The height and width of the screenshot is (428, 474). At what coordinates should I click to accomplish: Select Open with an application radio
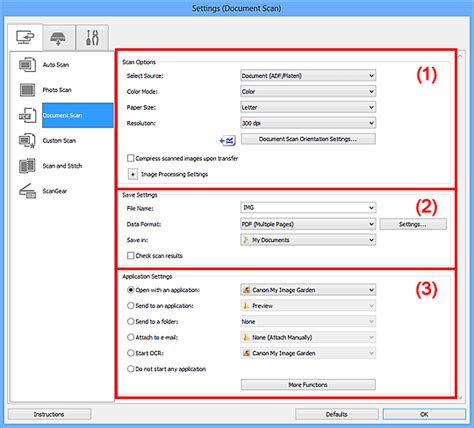[131, 290]
